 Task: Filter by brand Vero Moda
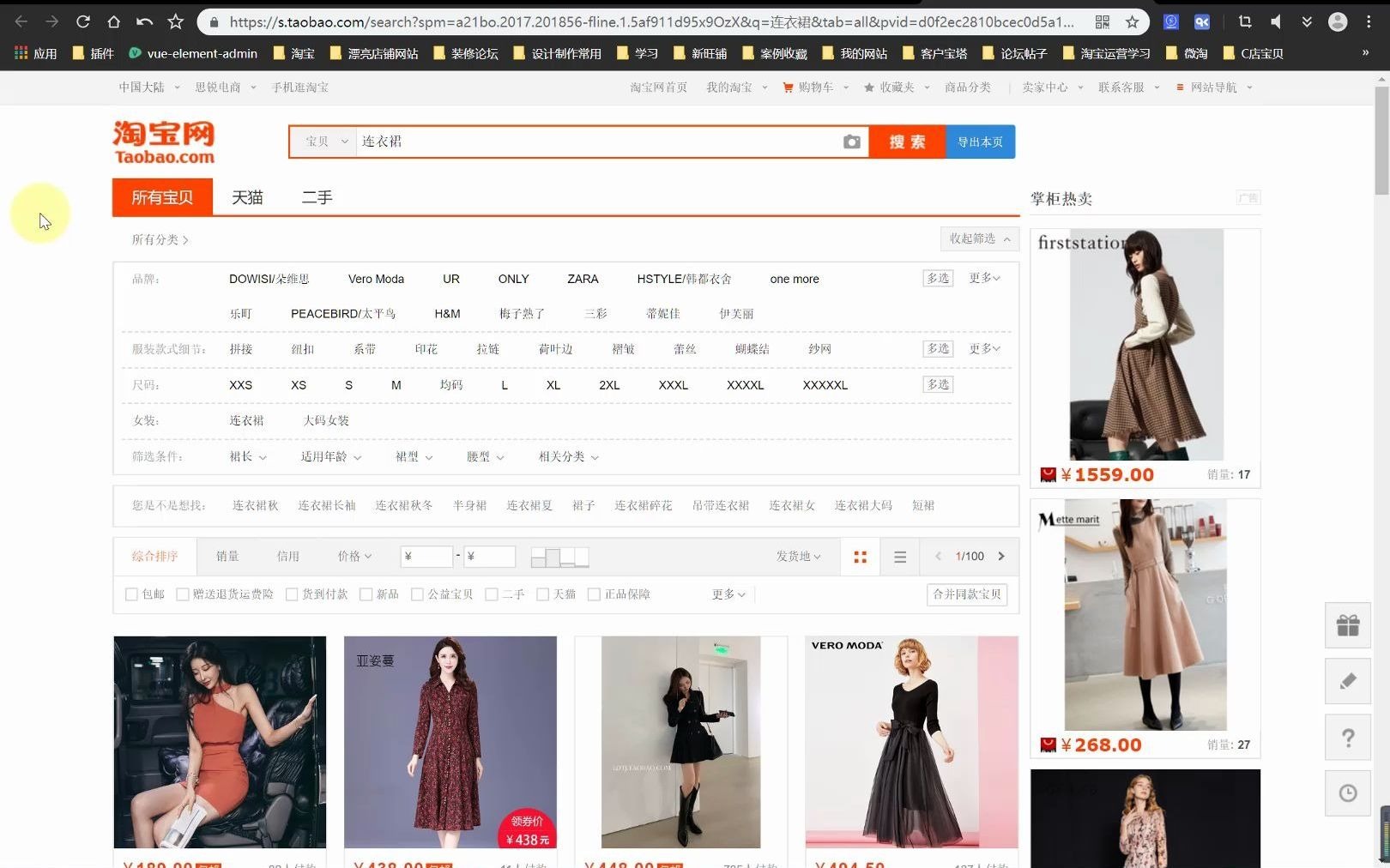376,279
